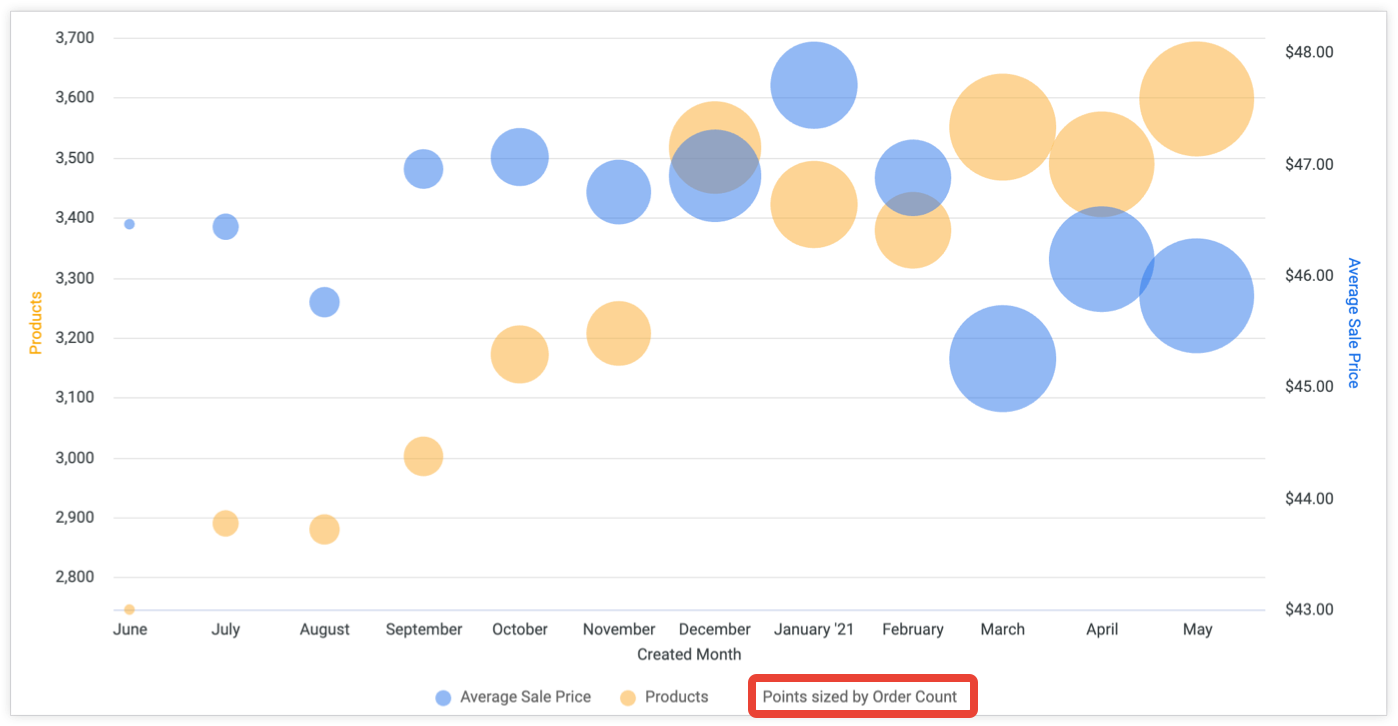Click the blue March Average Sale Price bubble
This screenshot has height=726, width=1398.
[1002, 358]
